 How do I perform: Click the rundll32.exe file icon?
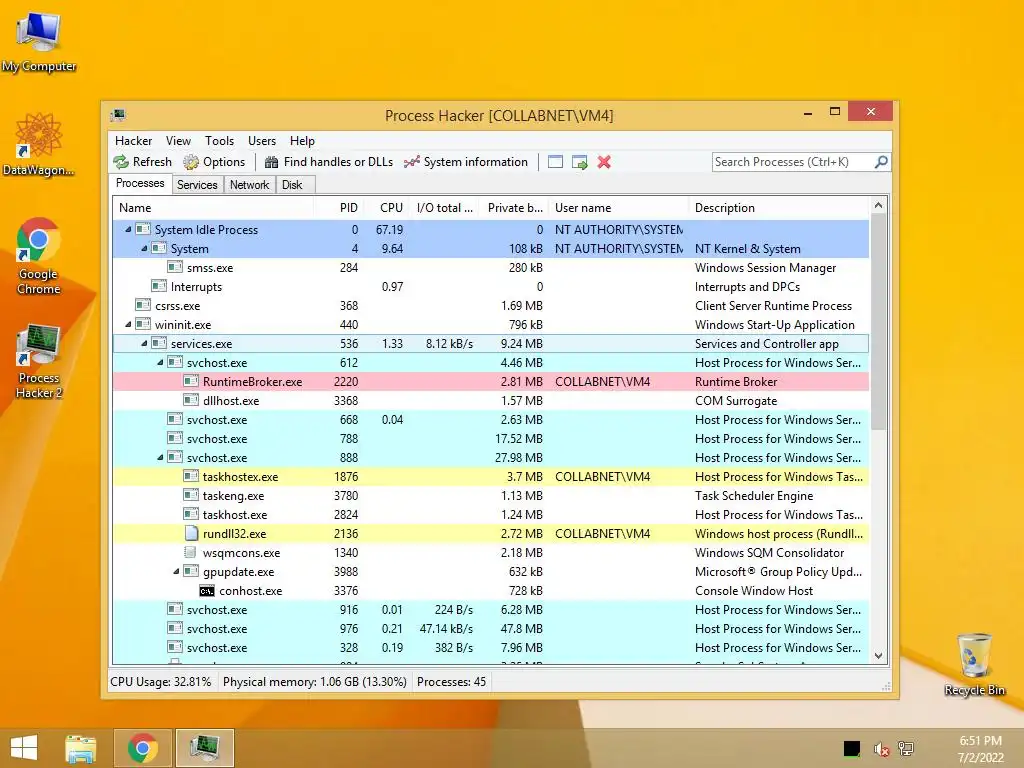click(191, 533)
